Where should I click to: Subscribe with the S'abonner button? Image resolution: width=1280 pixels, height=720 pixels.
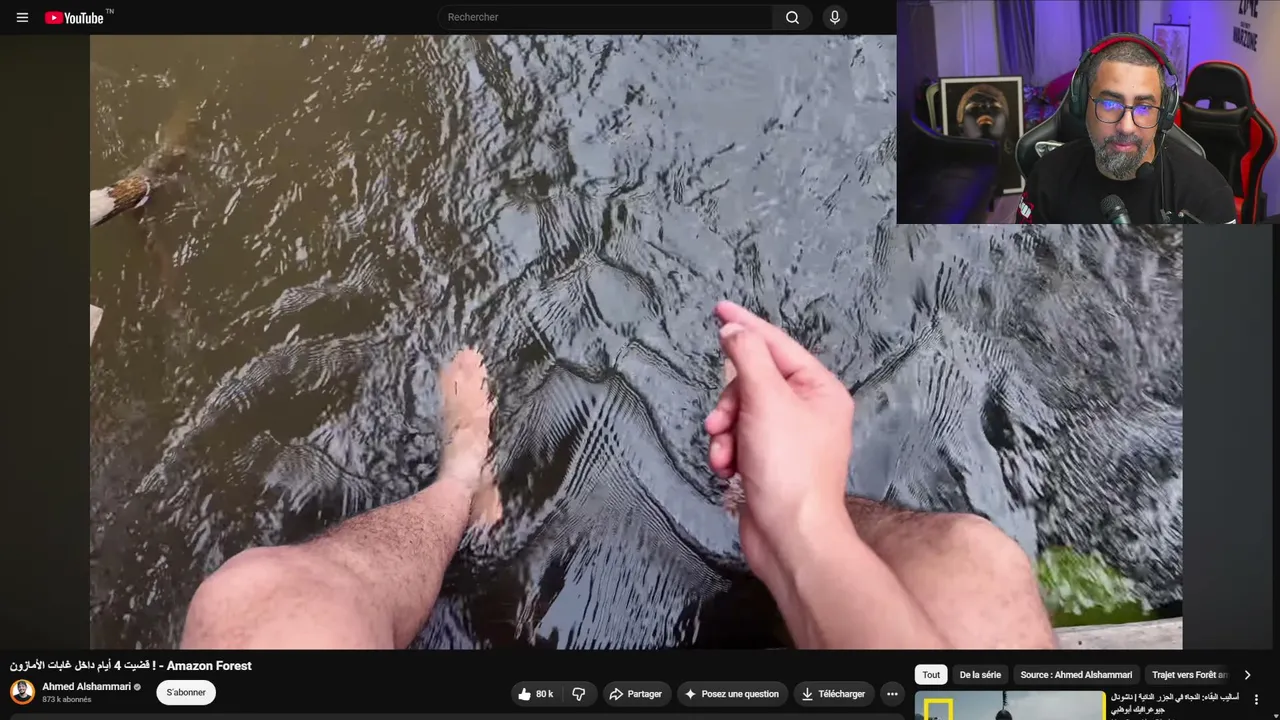tap(186, 692)
